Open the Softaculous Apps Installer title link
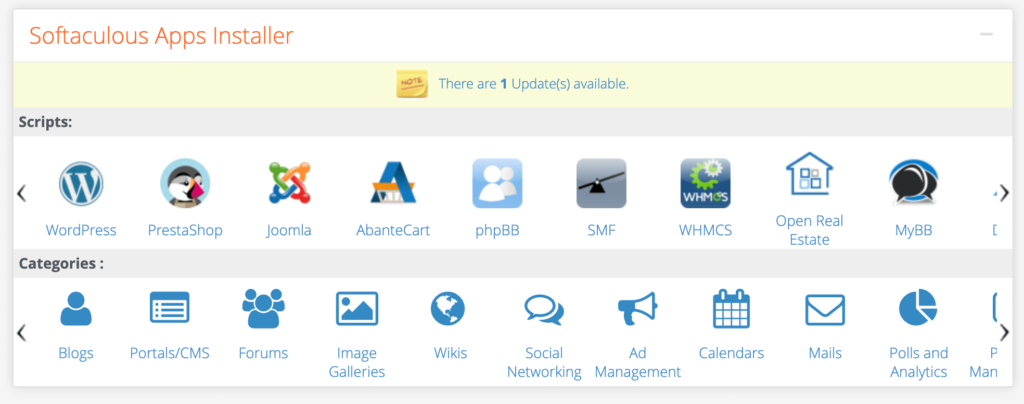Screen dimensions: 1024x404 click(161, 35)
